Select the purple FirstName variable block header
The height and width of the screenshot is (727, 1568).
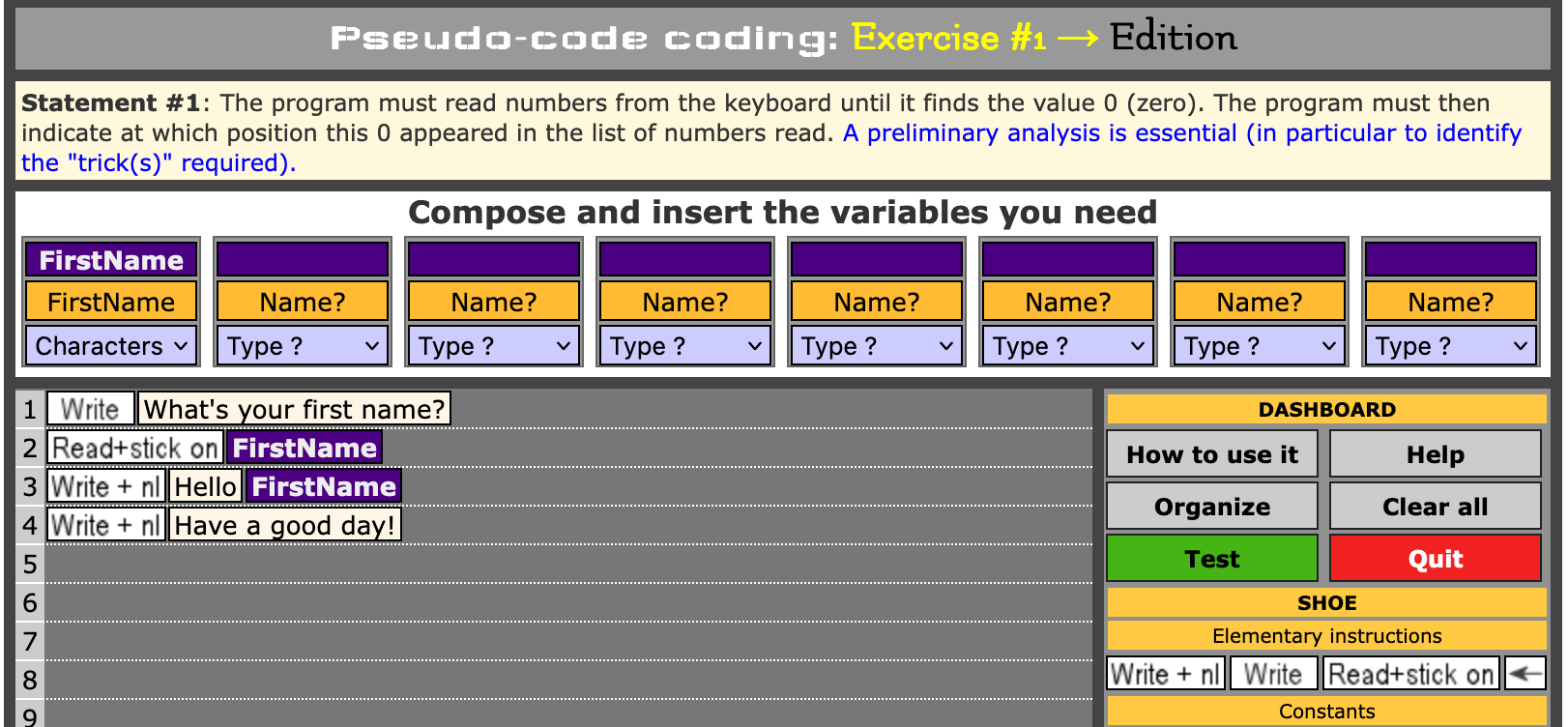111,260
